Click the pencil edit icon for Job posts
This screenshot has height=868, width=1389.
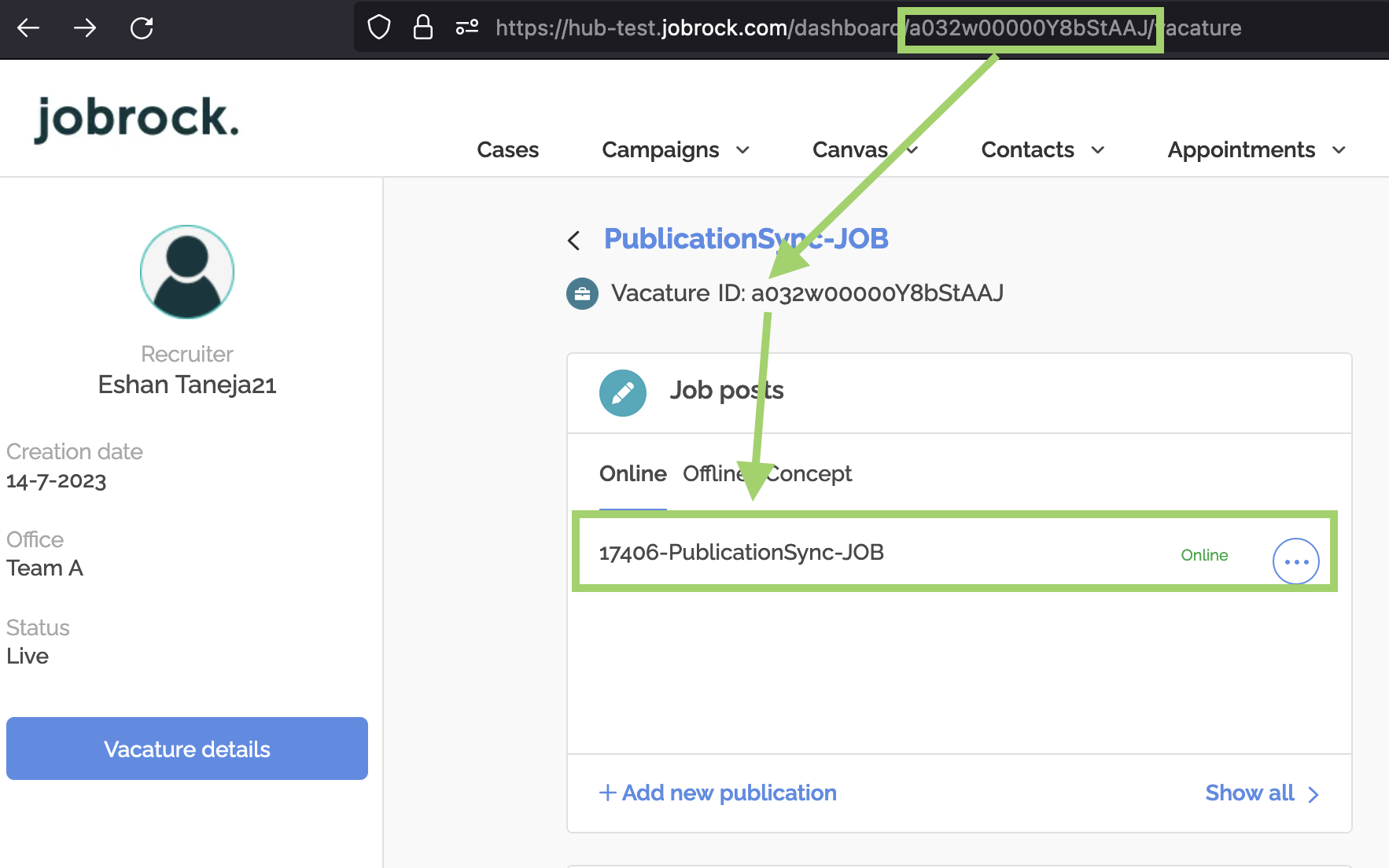[623, 393]
